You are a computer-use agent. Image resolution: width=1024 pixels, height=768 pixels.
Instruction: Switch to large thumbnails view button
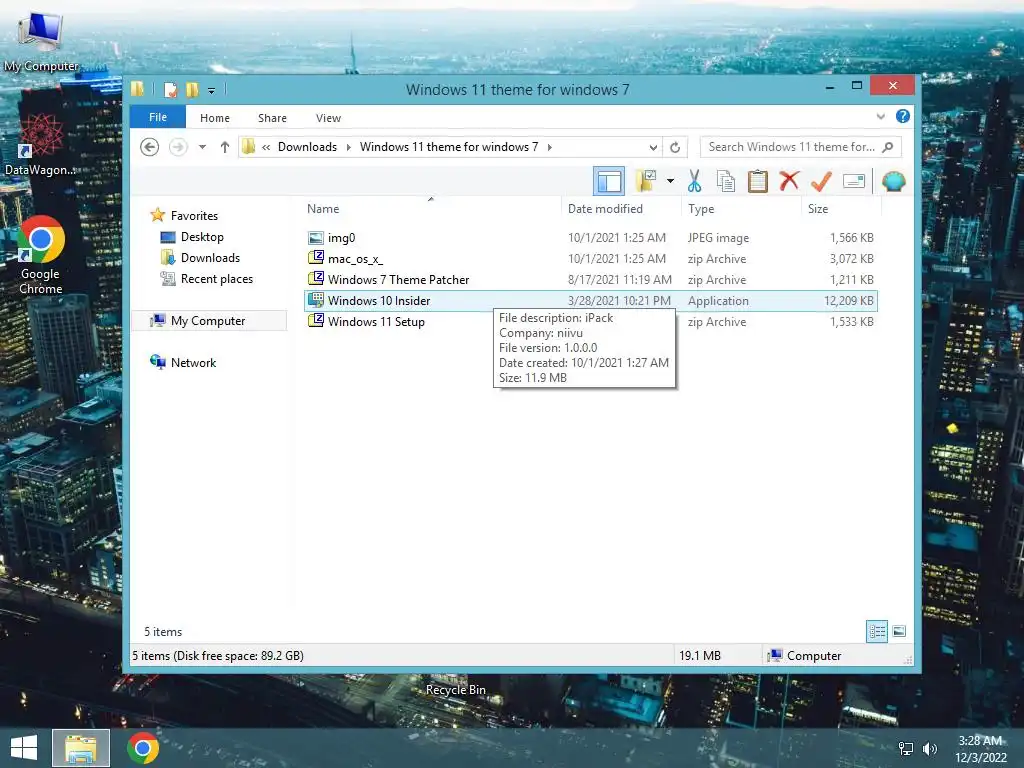coord(899,631)
